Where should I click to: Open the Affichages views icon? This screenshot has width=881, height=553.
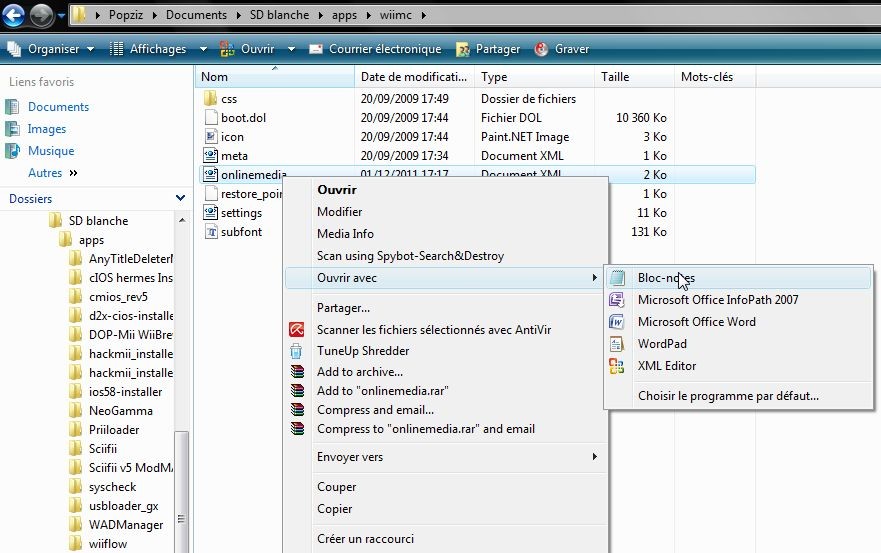pos(116,49)
